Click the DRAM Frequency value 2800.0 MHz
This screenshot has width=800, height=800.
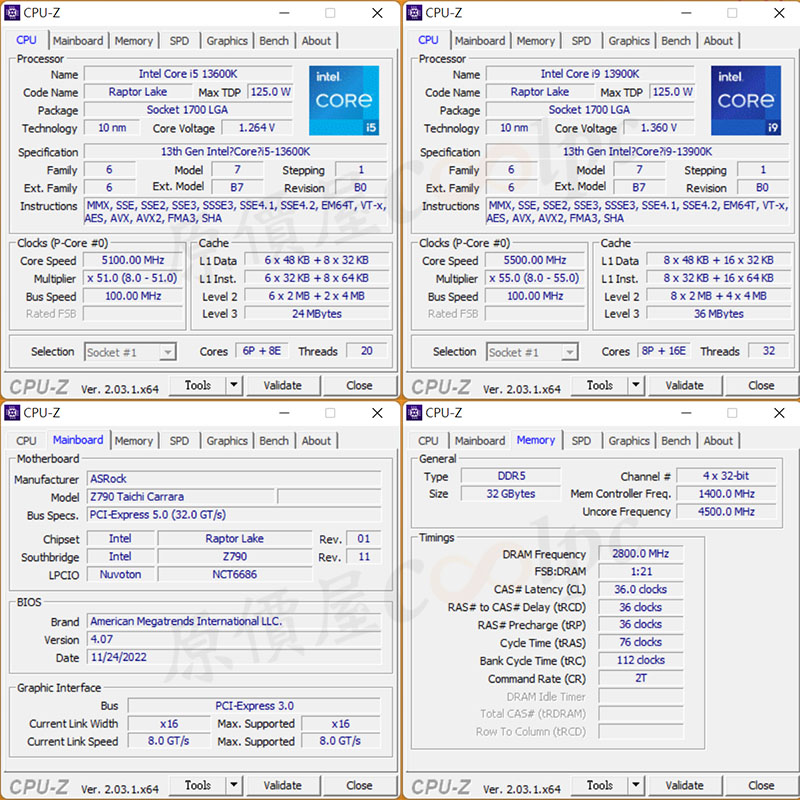coord(641,554)
